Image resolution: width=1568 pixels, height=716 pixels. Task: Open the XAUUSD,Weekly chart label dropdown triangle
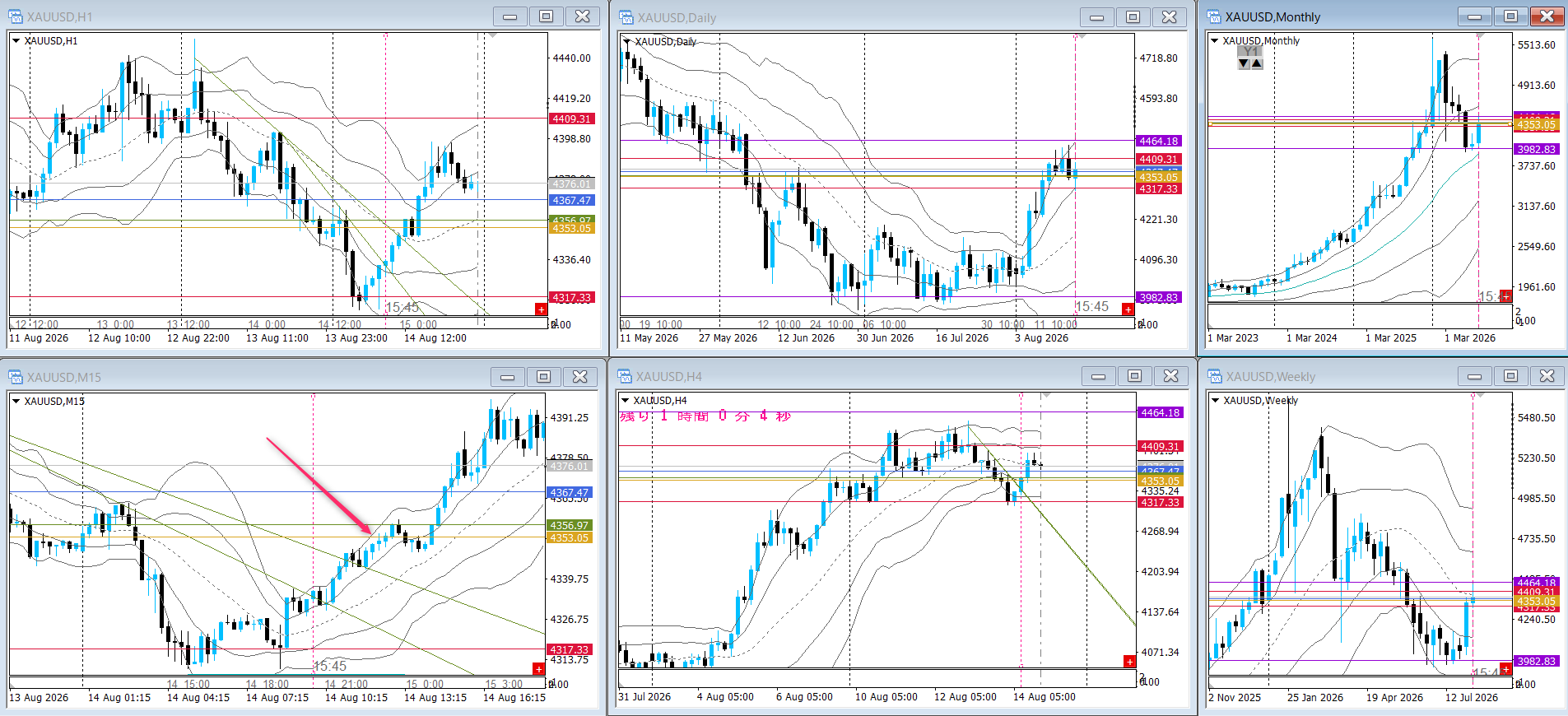[1216, 400]
